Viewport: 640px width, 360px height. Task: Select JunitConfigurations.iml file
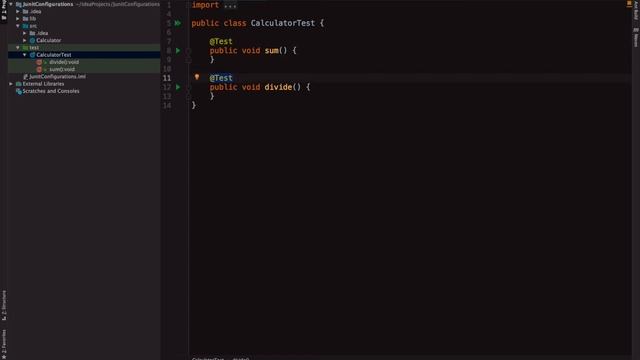tap(57, 77)
